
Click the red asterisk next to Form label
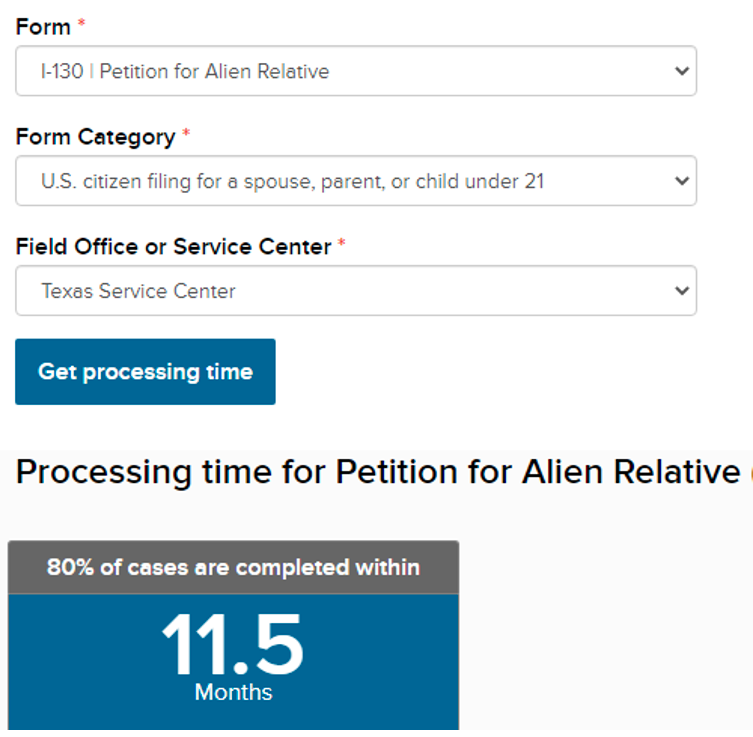pyautogui.click(x=82, y=23)
